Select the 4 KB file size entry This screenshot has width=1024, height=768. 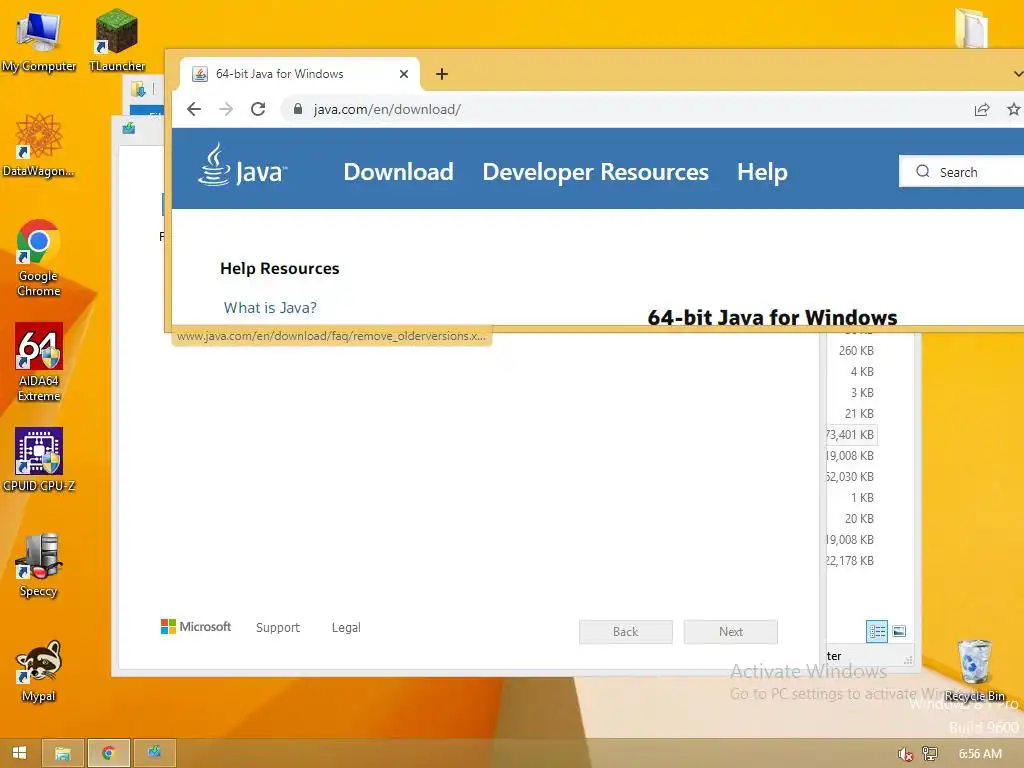coord(862,372)
